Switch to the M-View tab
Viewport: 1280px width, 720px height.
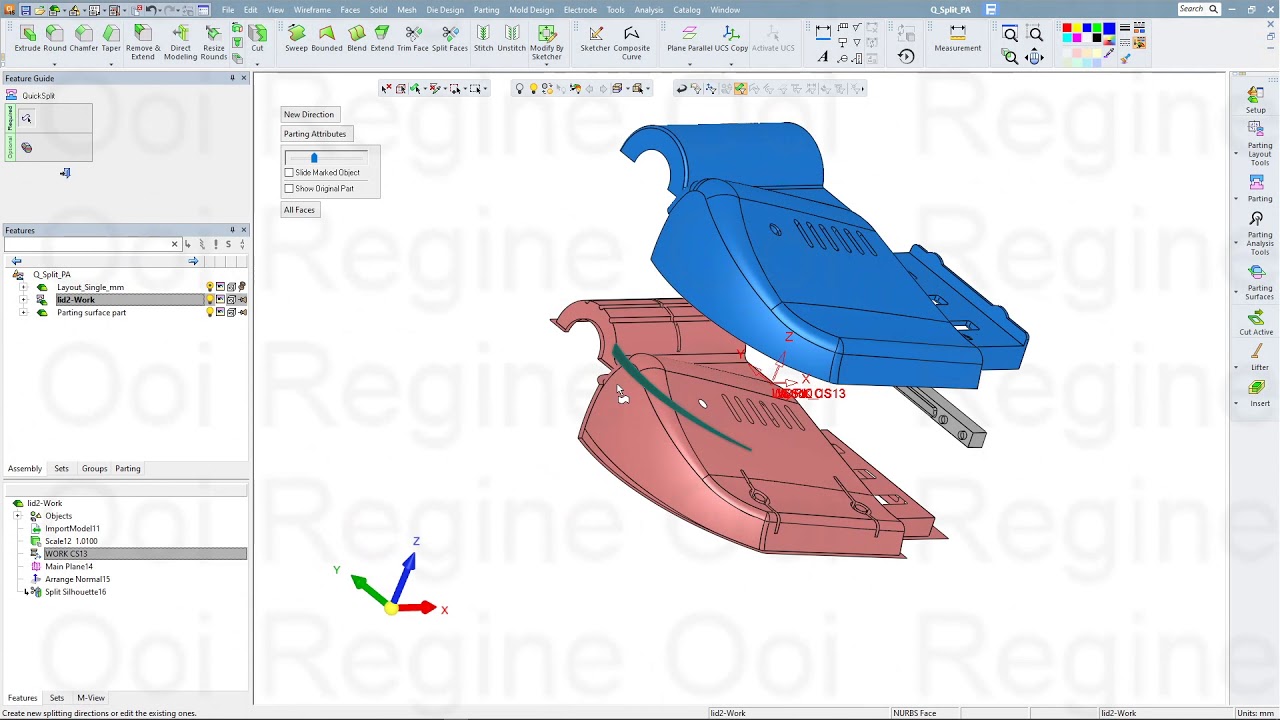click(91, 698)
